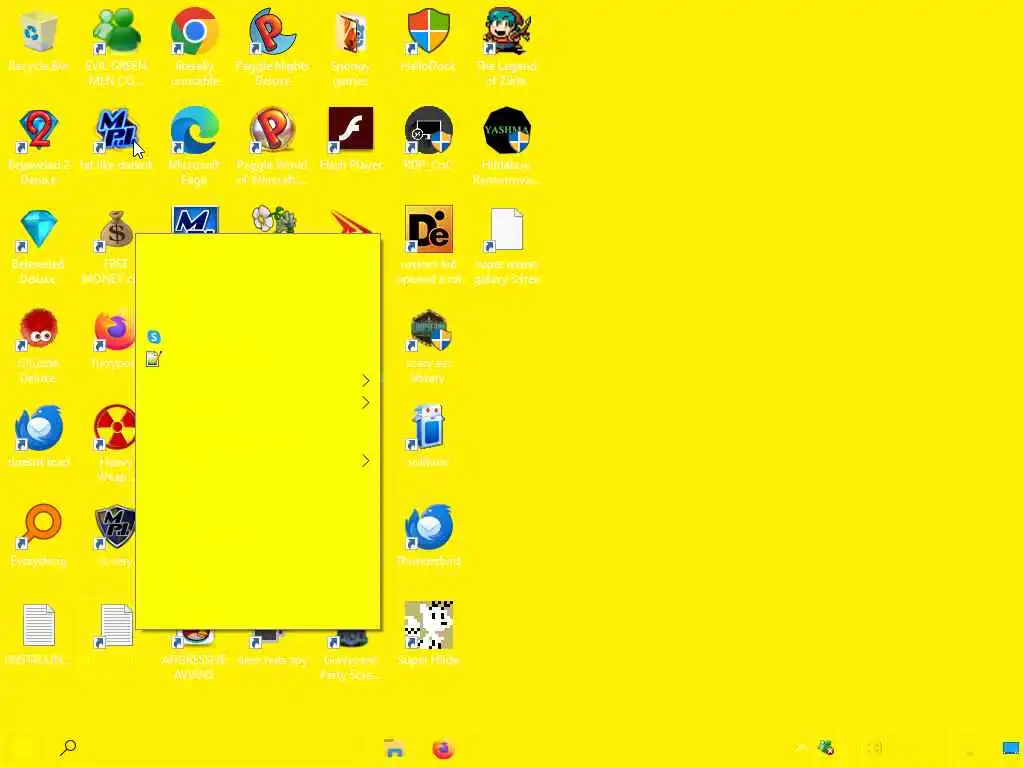Open the Everything orange magnifier shortcut

39,526
